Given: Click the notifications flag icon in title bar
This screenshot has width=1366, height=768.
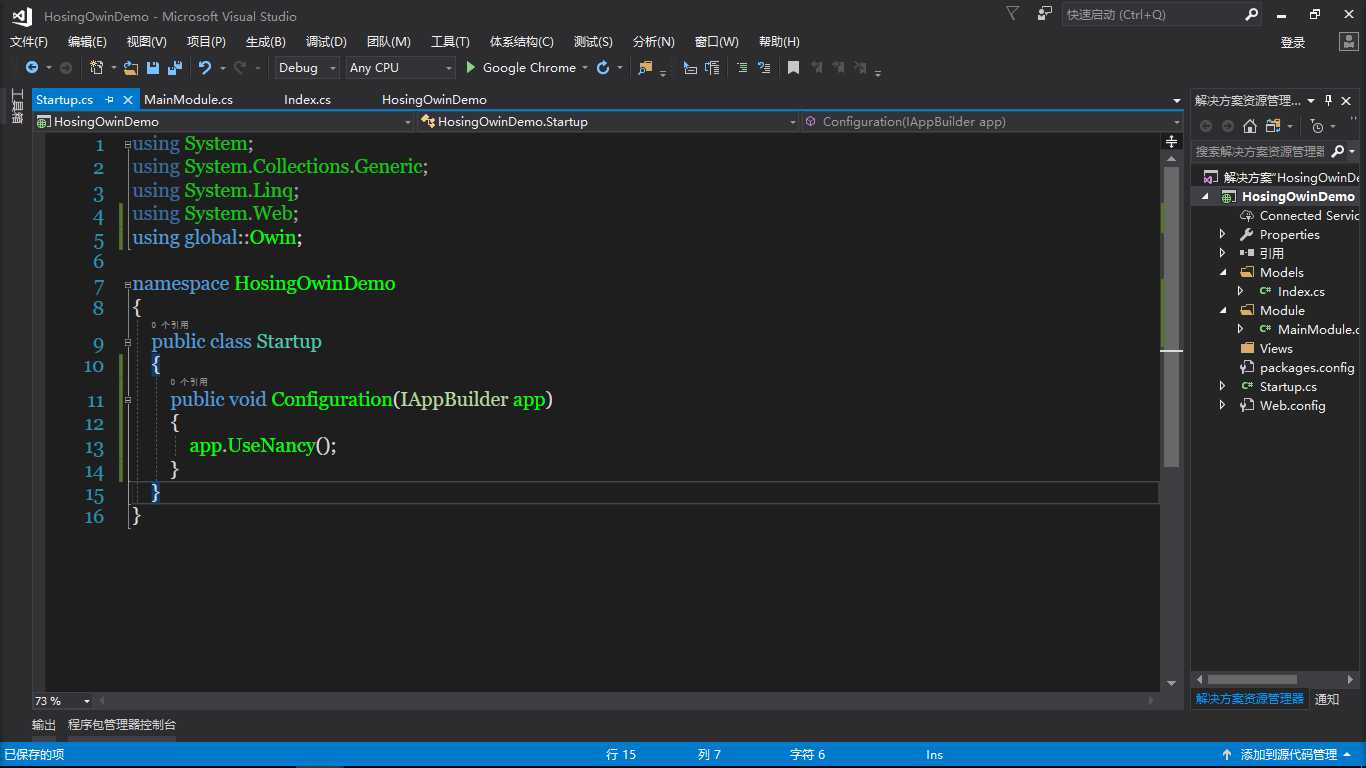Looking at the screenshot, I should point(1013,14).
